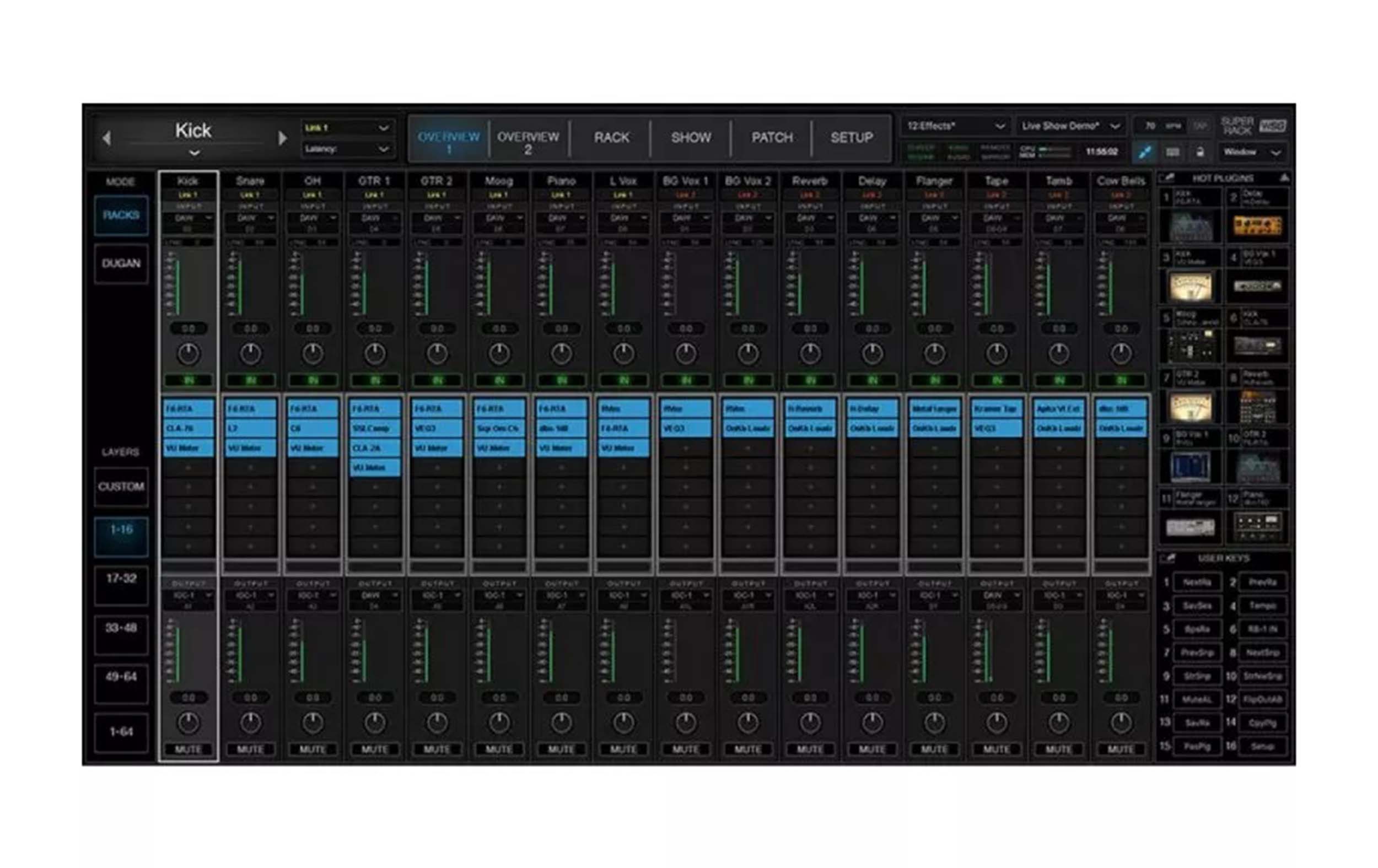Image resolution: width=1378 pixels, height=868 pixels.
Task: Open hot plugin 10 GTR 2 analyzer thumbnail
Action: click(1258, 466)
